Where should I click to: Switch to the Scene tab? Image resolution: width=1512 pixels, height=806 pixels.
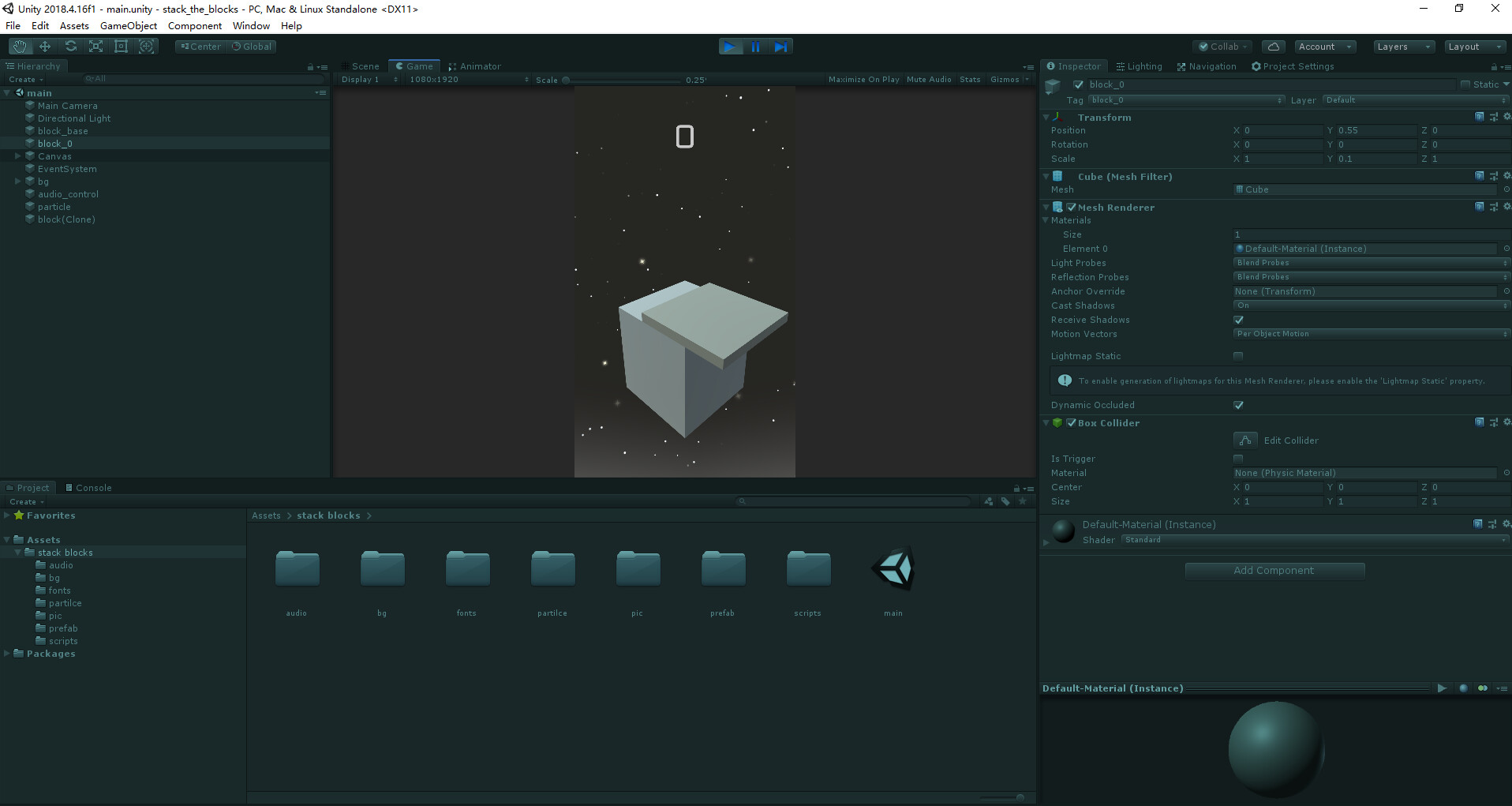[364, 66]
